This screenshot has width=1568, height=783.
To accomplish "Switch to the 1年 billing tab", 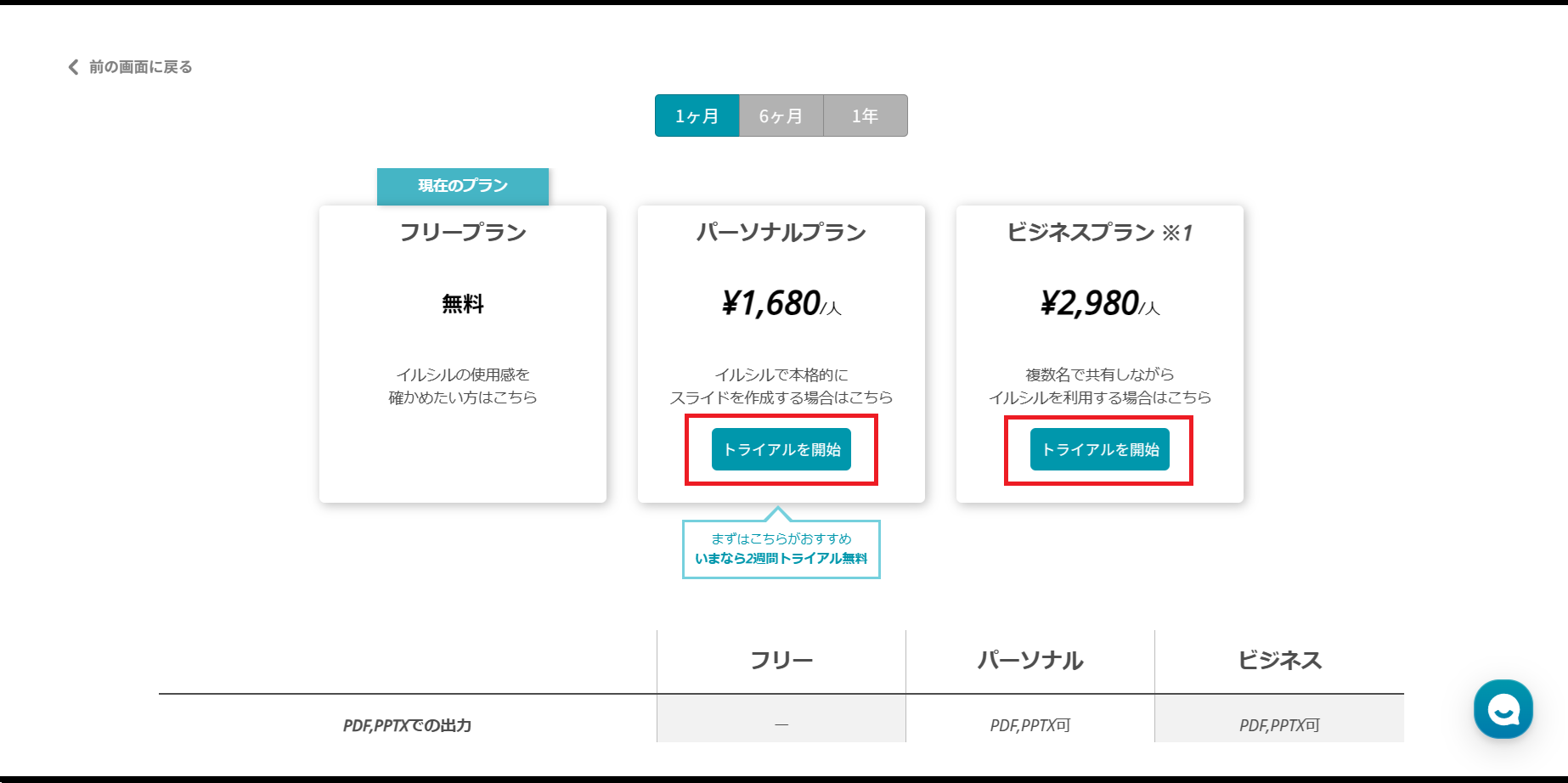I will (x=865, y=115).
